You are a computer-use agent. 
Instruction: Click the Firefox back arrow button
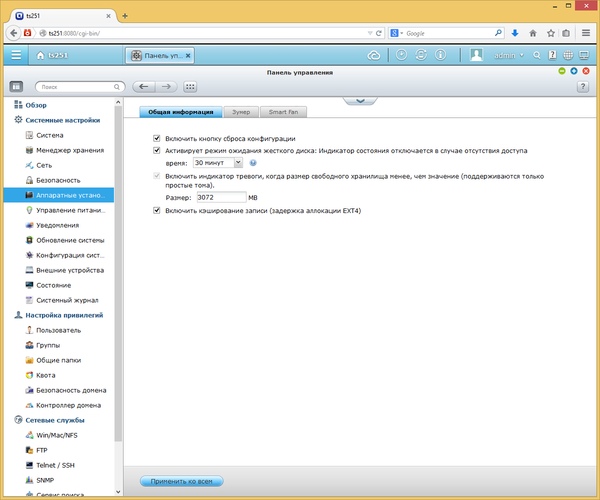13,33
